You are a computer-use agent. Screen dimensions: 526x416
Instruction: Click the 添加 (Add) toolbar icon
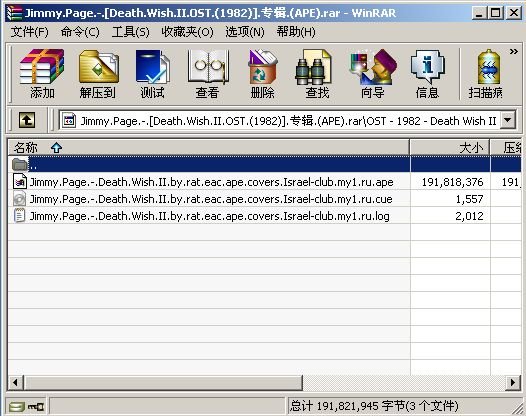pos(42,73)
